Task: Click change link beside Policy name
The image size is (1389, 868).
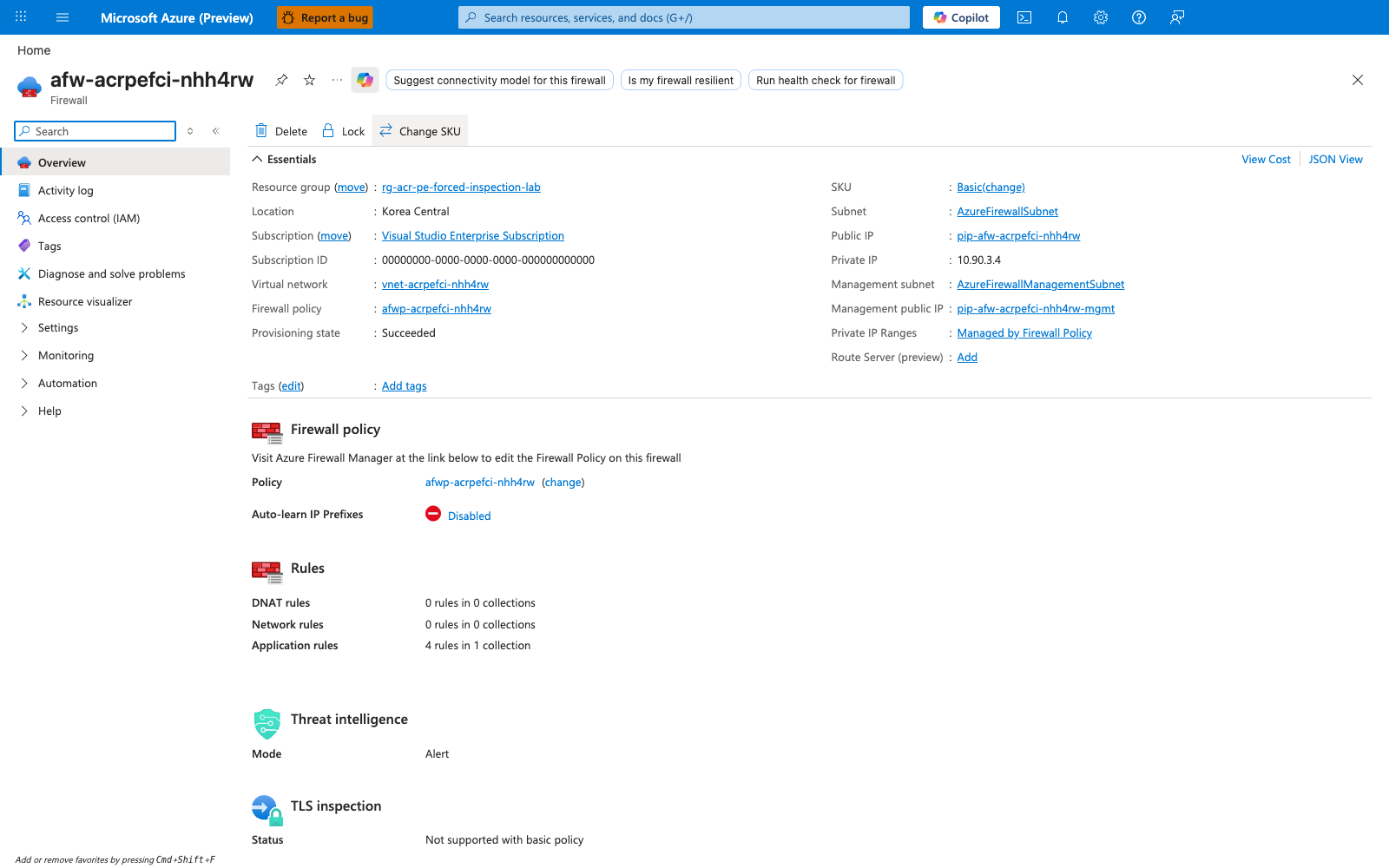Action: (x=563, y=482)
